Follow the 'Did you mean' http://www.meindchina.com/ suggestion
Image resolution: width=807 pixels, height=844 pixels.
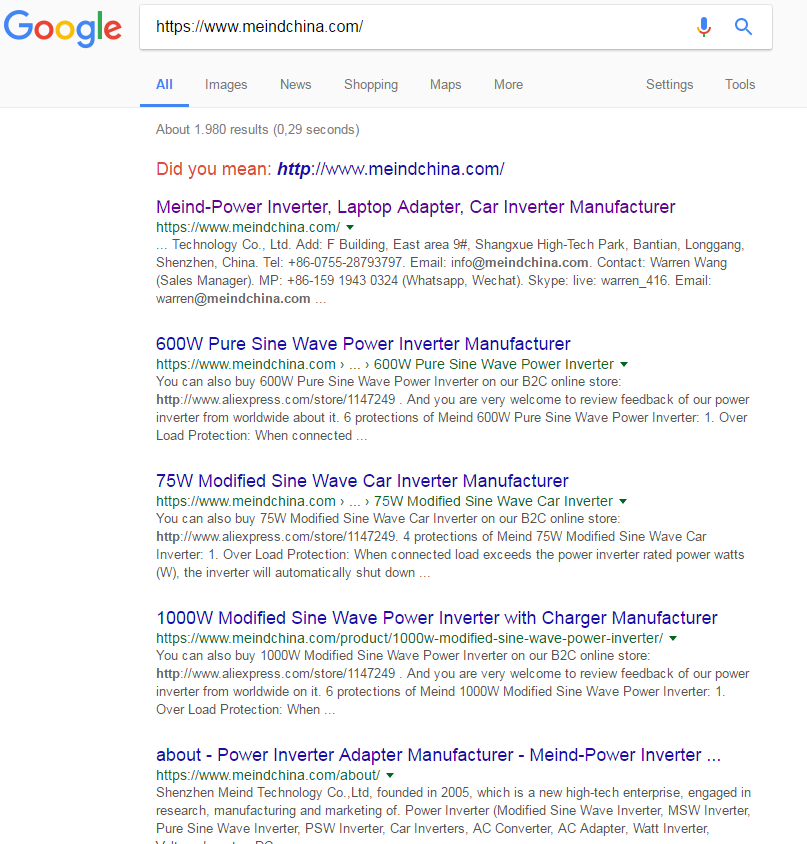tap(390, 169)
